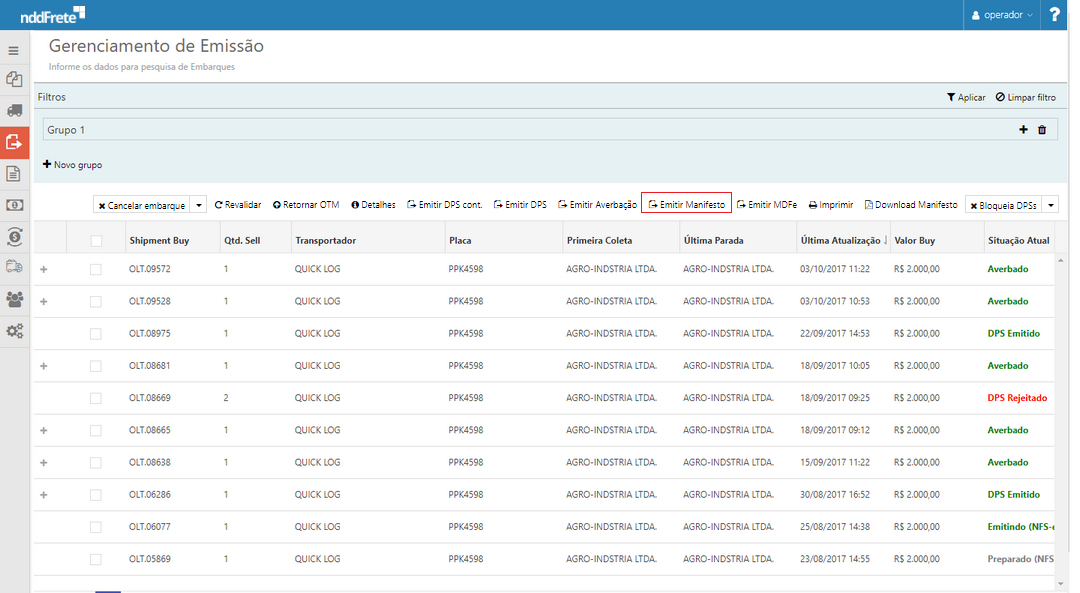1080x593 pixels.
Task: Open the hamburger menu in the sidebar
Action: [x=14, y=50]
